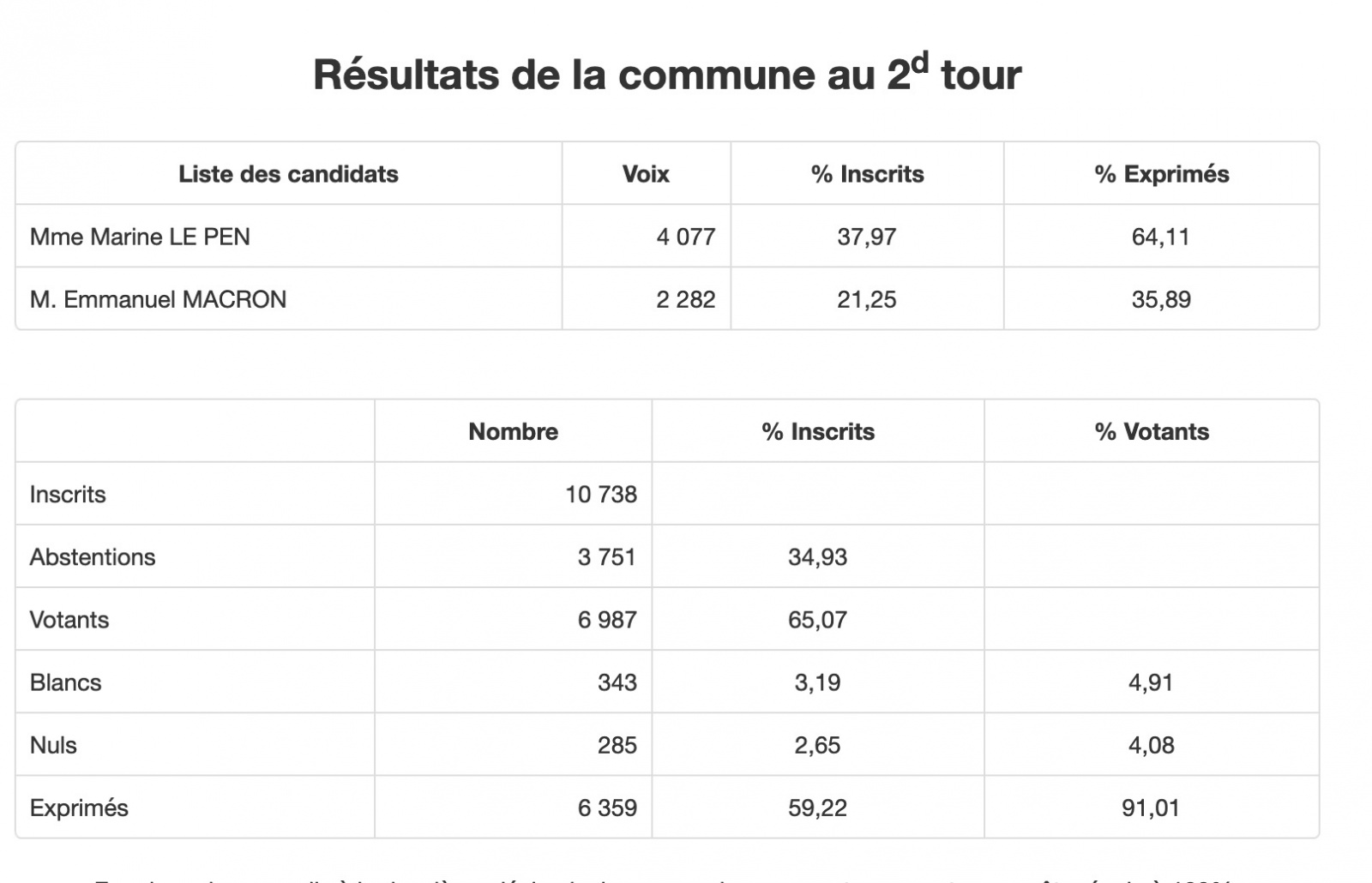
Task: Select the 35,89 percentage cell
Action: click(1160, 299)
